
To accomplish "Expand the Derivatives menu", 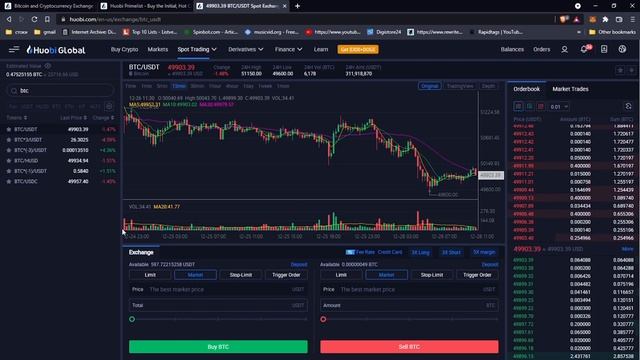I will click(x=245, y=49).
